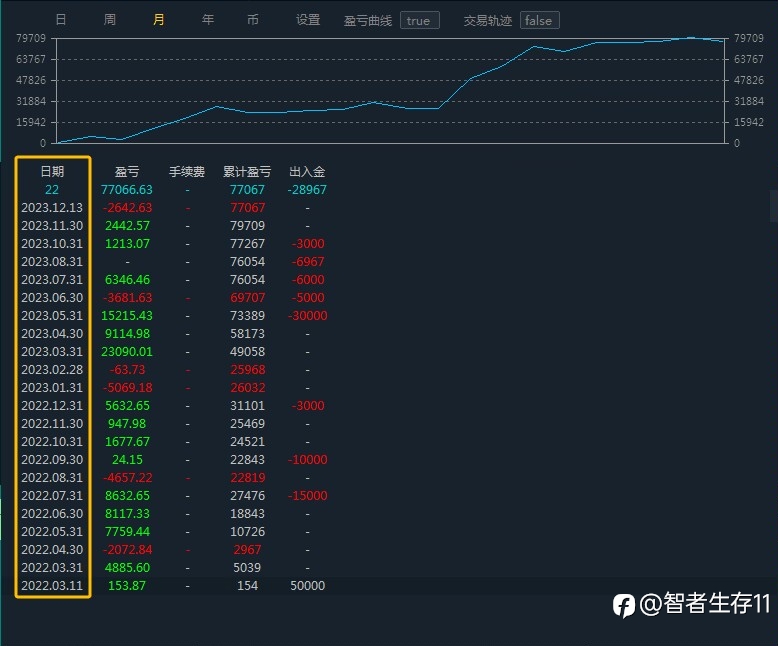Select the 2022.06.30 date row
Viewport: 778px width, 646px height.
[52, 514]
